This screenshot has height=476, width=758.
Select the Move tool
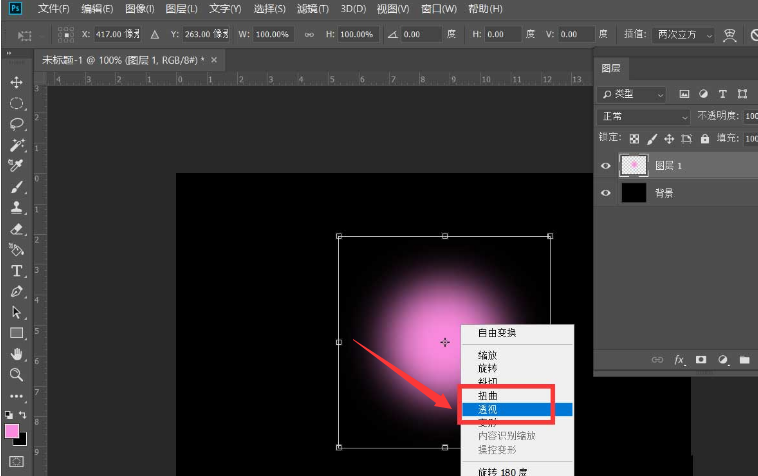point(16,82)
